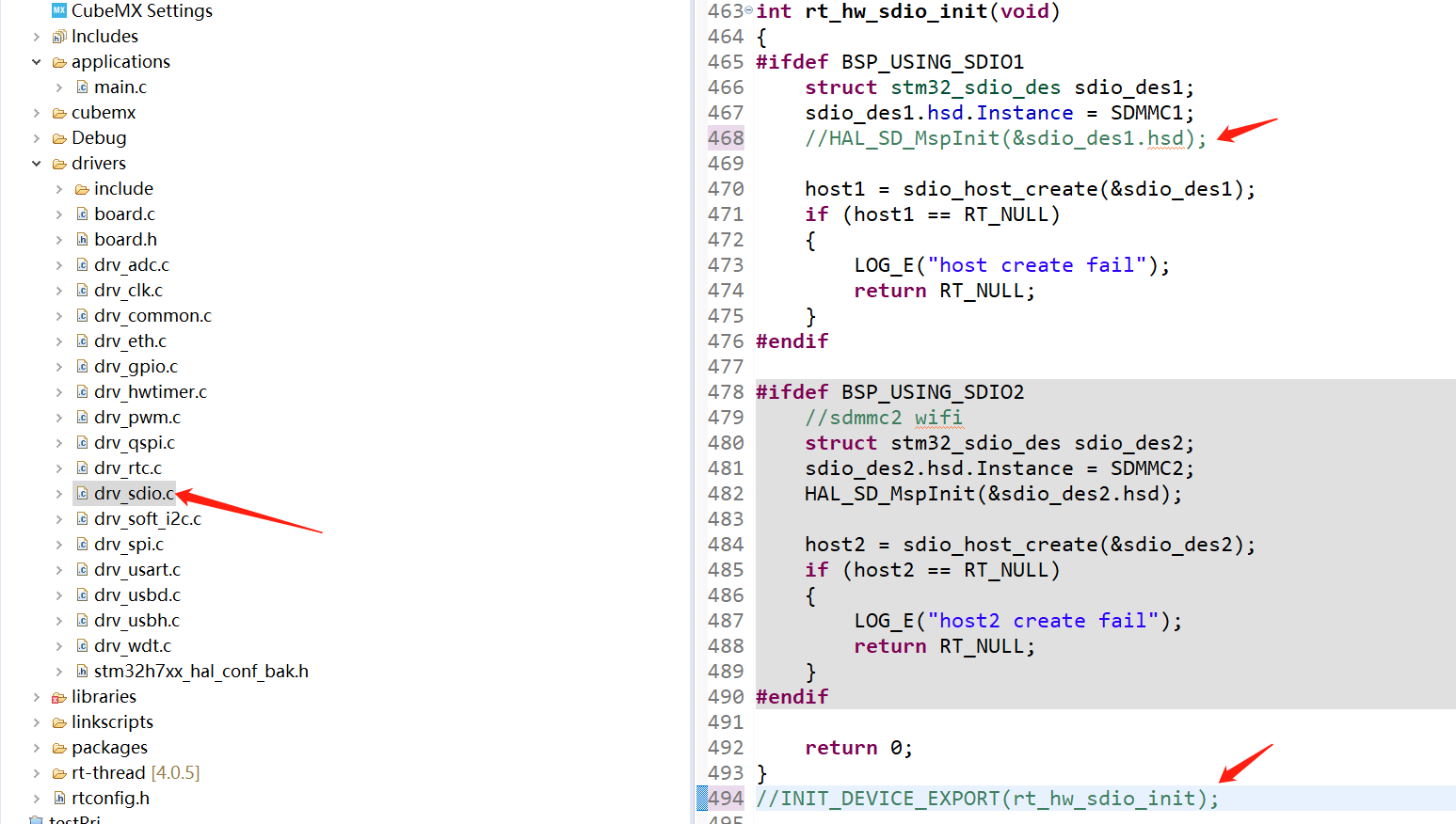Click the drv_spi.c file icon
Viewport: 1456px width, 824px height.
coord(82,545)
